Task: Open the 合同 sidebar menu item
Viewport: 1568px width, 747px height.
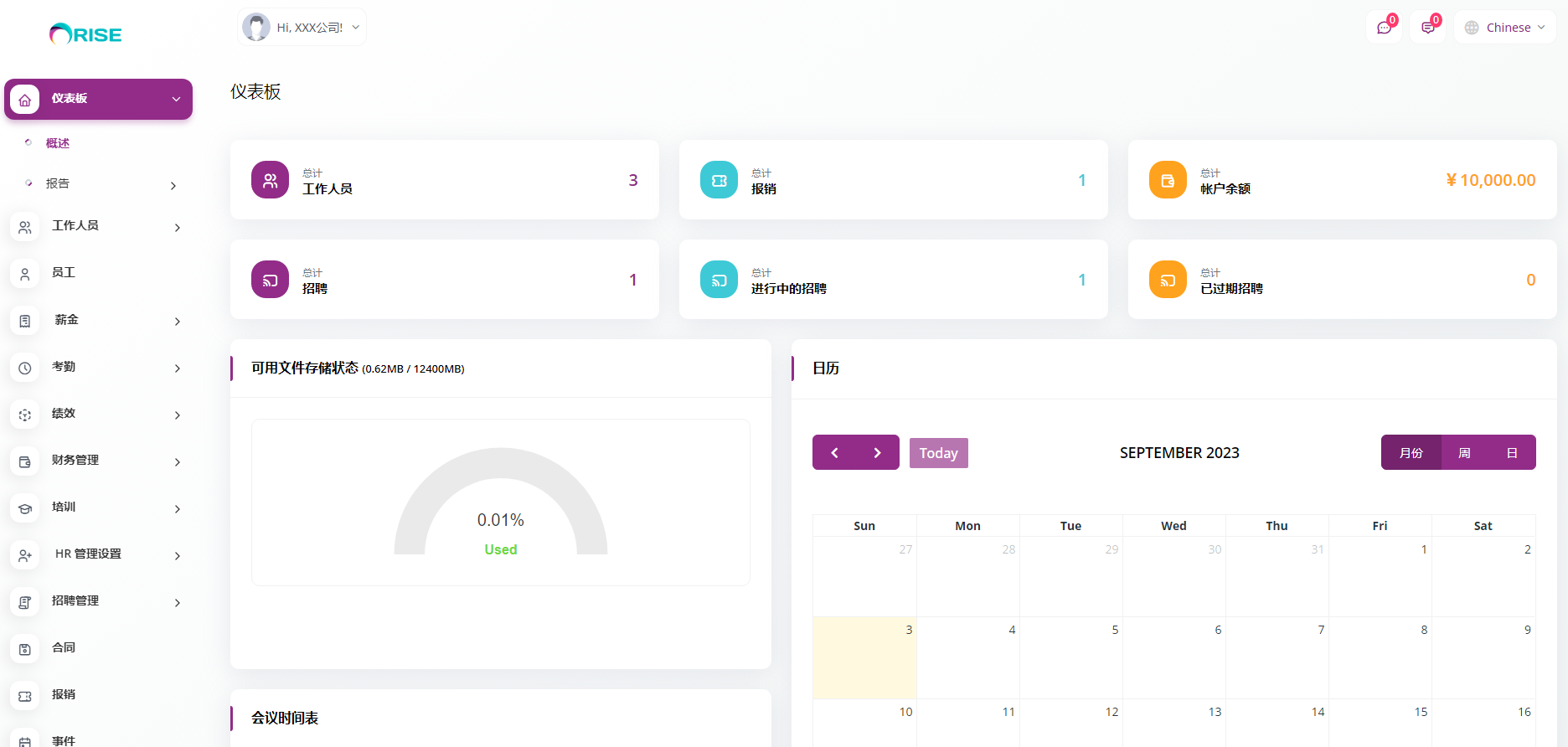Action: coord(64,647)
